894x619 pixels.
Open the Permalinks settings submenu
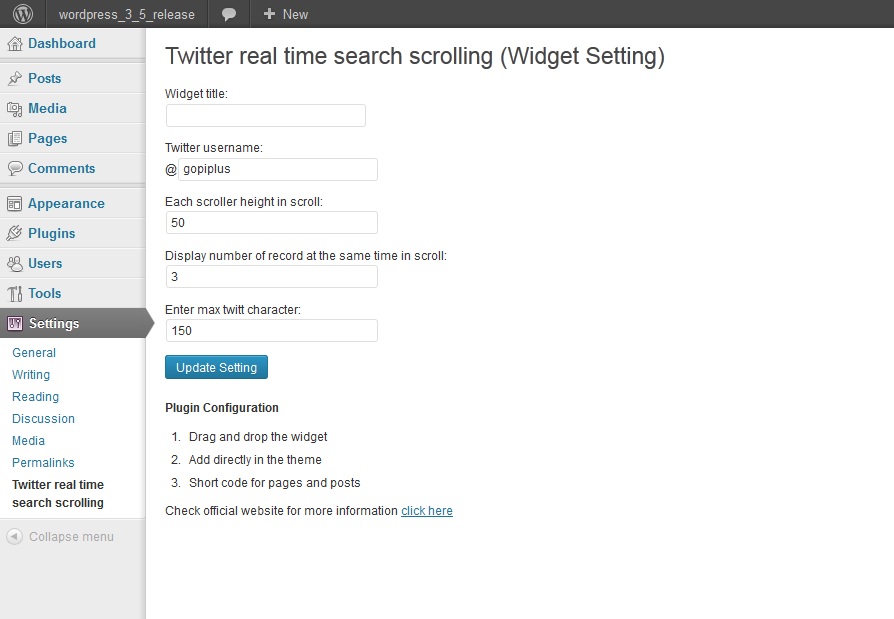(43, 462)
